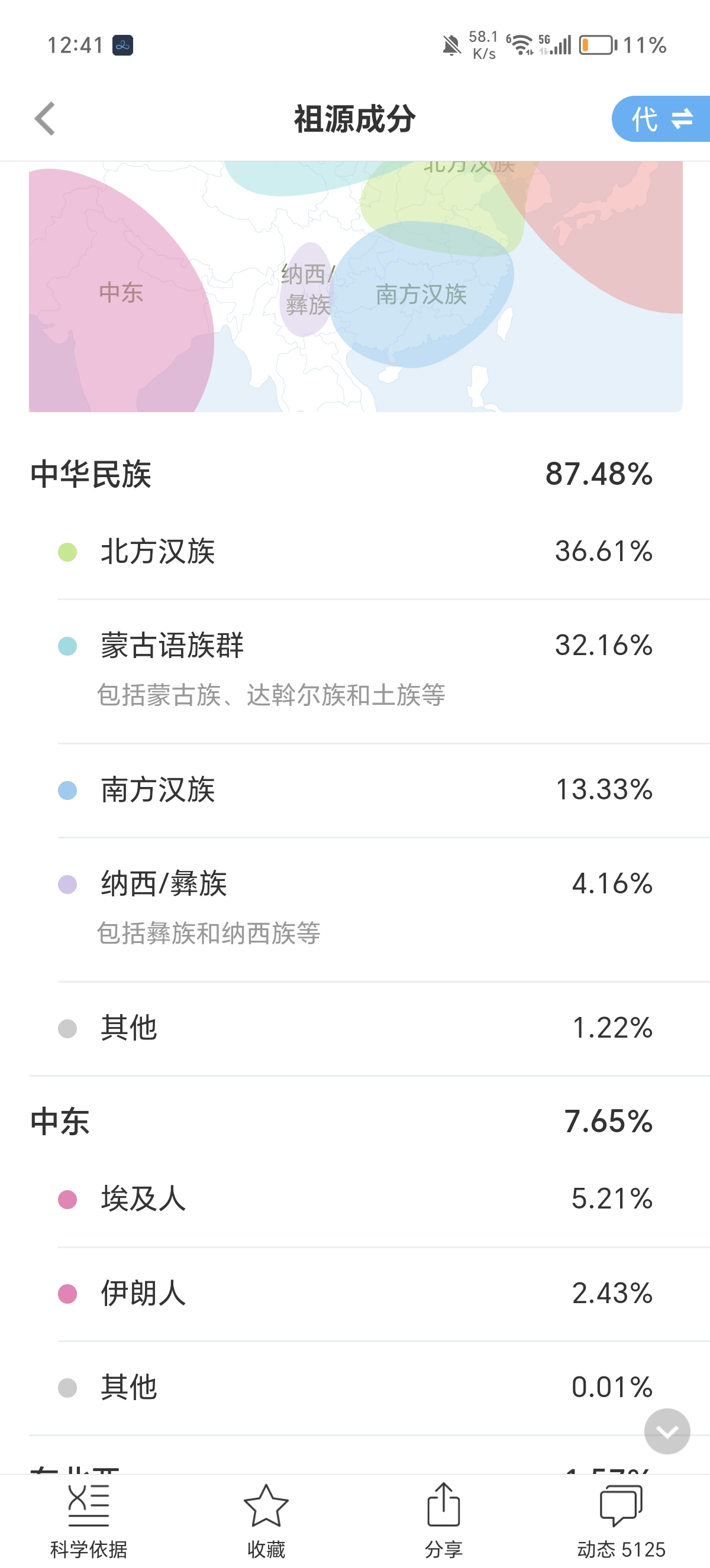Tap the purple dot beside 纳西/彝族
The height and width of the screenshot is (1568, 710).
pyautogui.click(x=67, y=884)
